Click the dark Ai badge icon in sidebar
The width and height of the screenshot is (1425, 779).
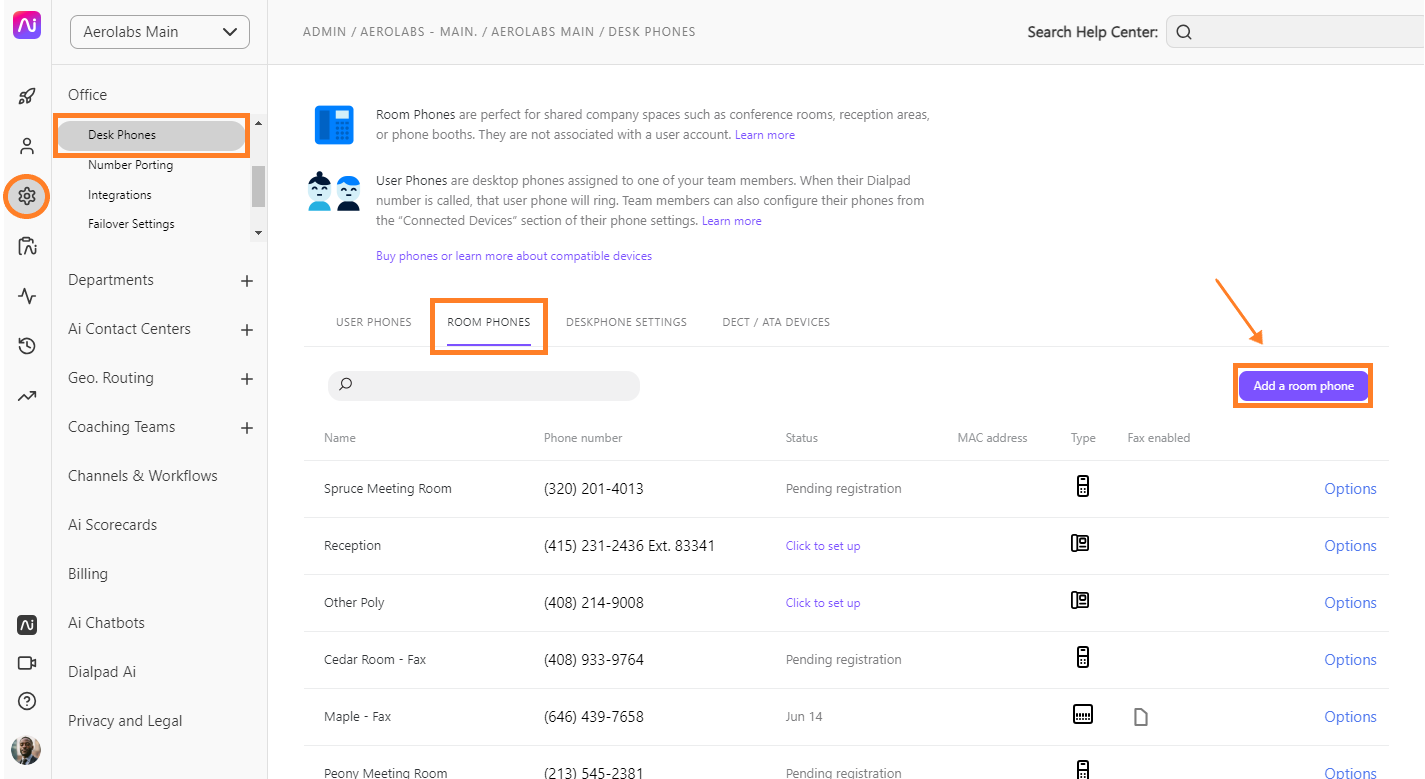(27, 625)
